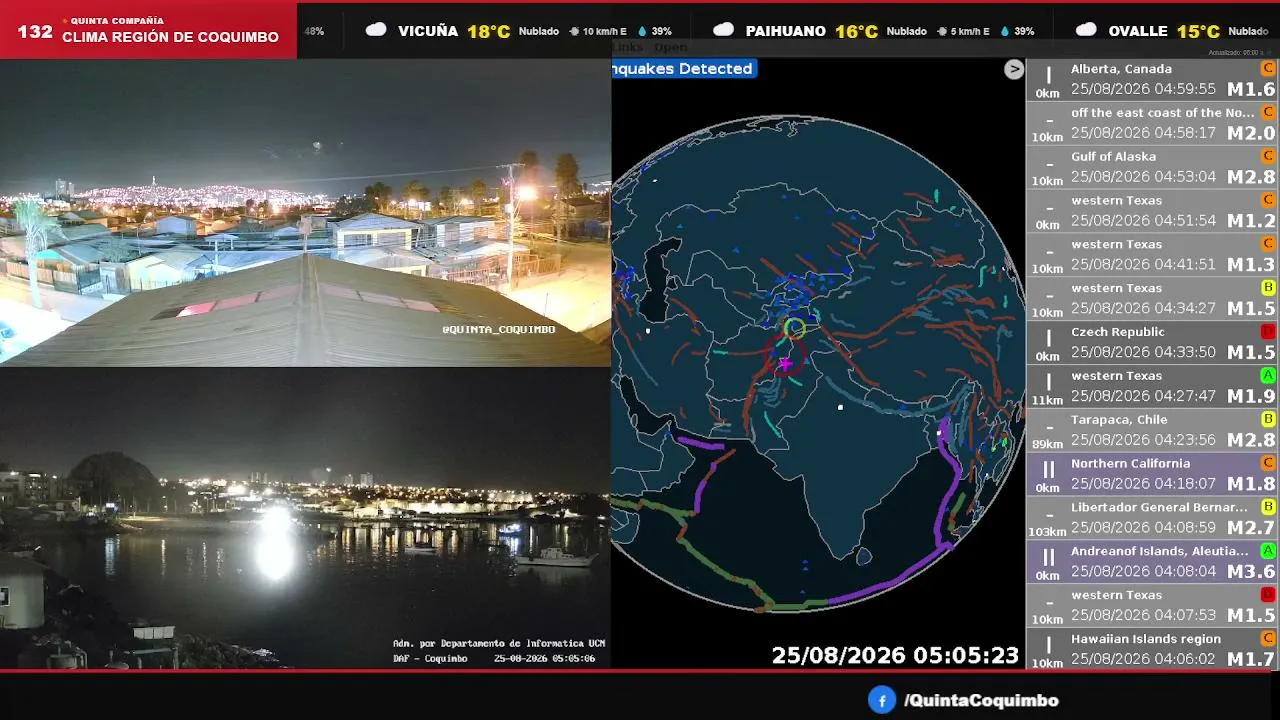1280x720 pixels.
Task: Click the Earthquakes Detected header label
Action: pyautogui.click(x=684, y=69)
